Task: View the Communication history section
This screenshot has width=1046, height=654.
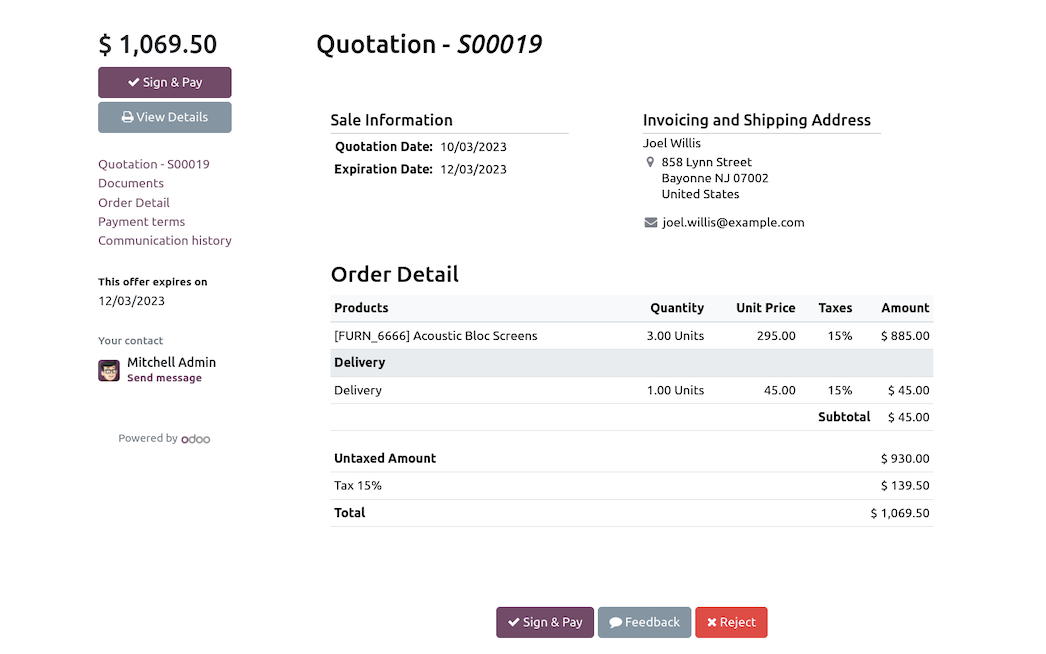Action: [x=164, y=240]
